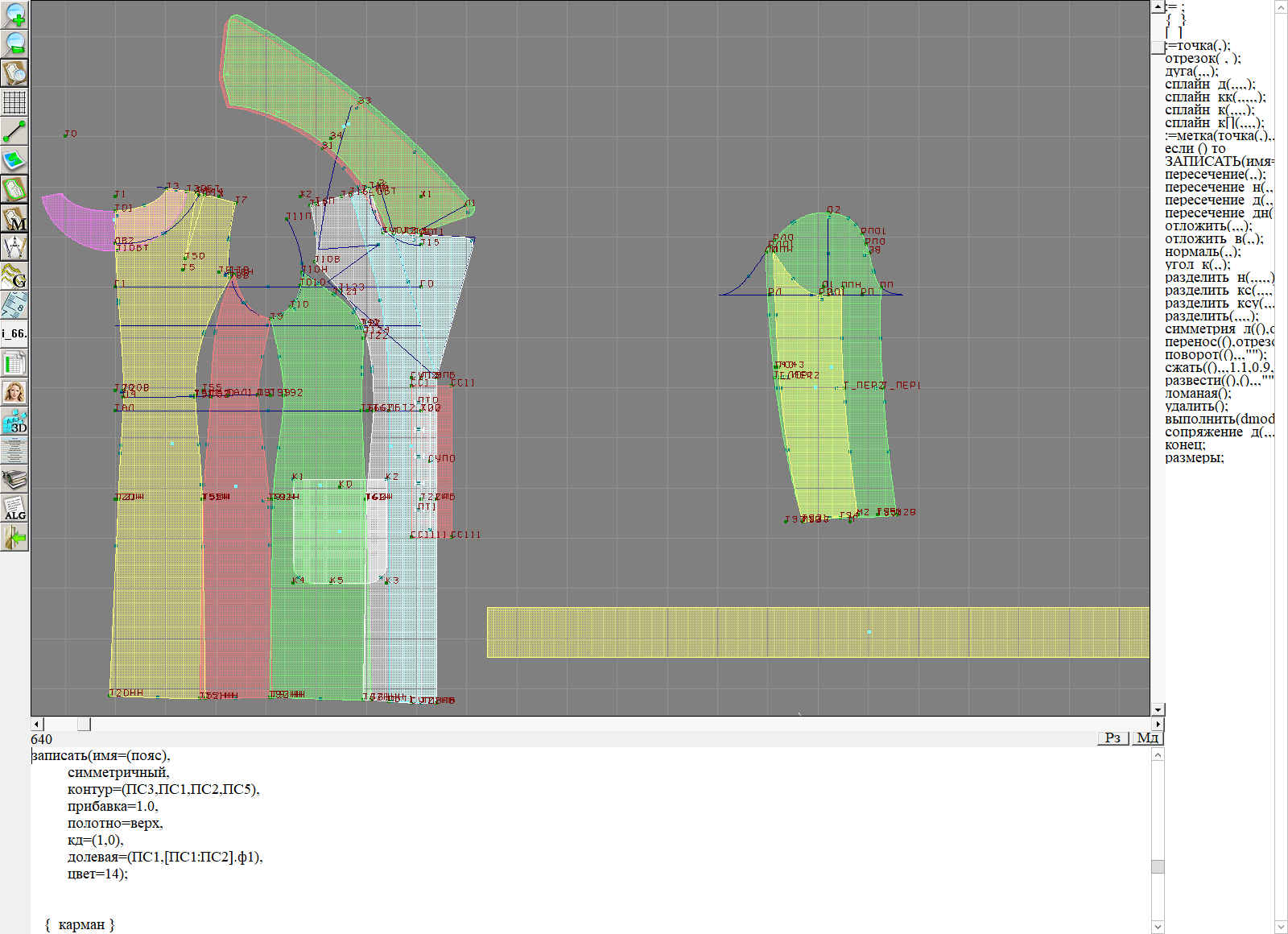
Task: Select 'удалить();' from operator list
Action: pyautogui.click(x=1196, y=407)
